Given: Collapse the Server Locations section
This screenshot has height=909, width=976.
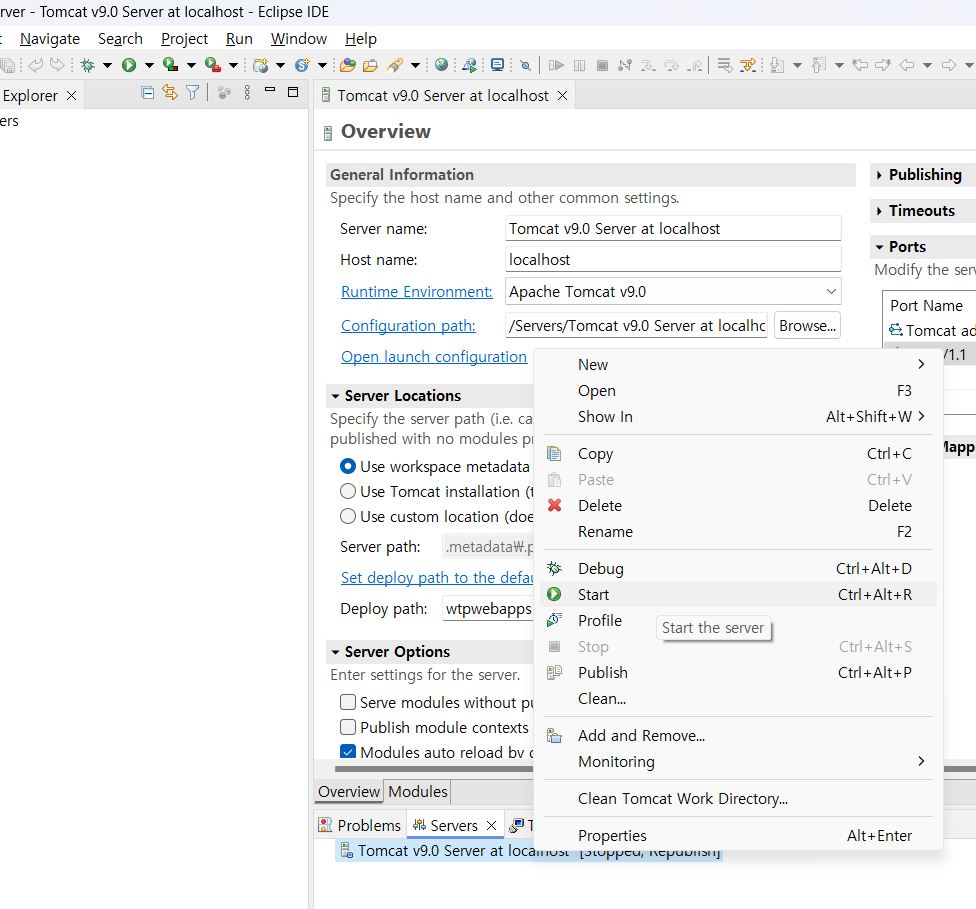Looking at the screenshot, I should click(x=336, y=396).
